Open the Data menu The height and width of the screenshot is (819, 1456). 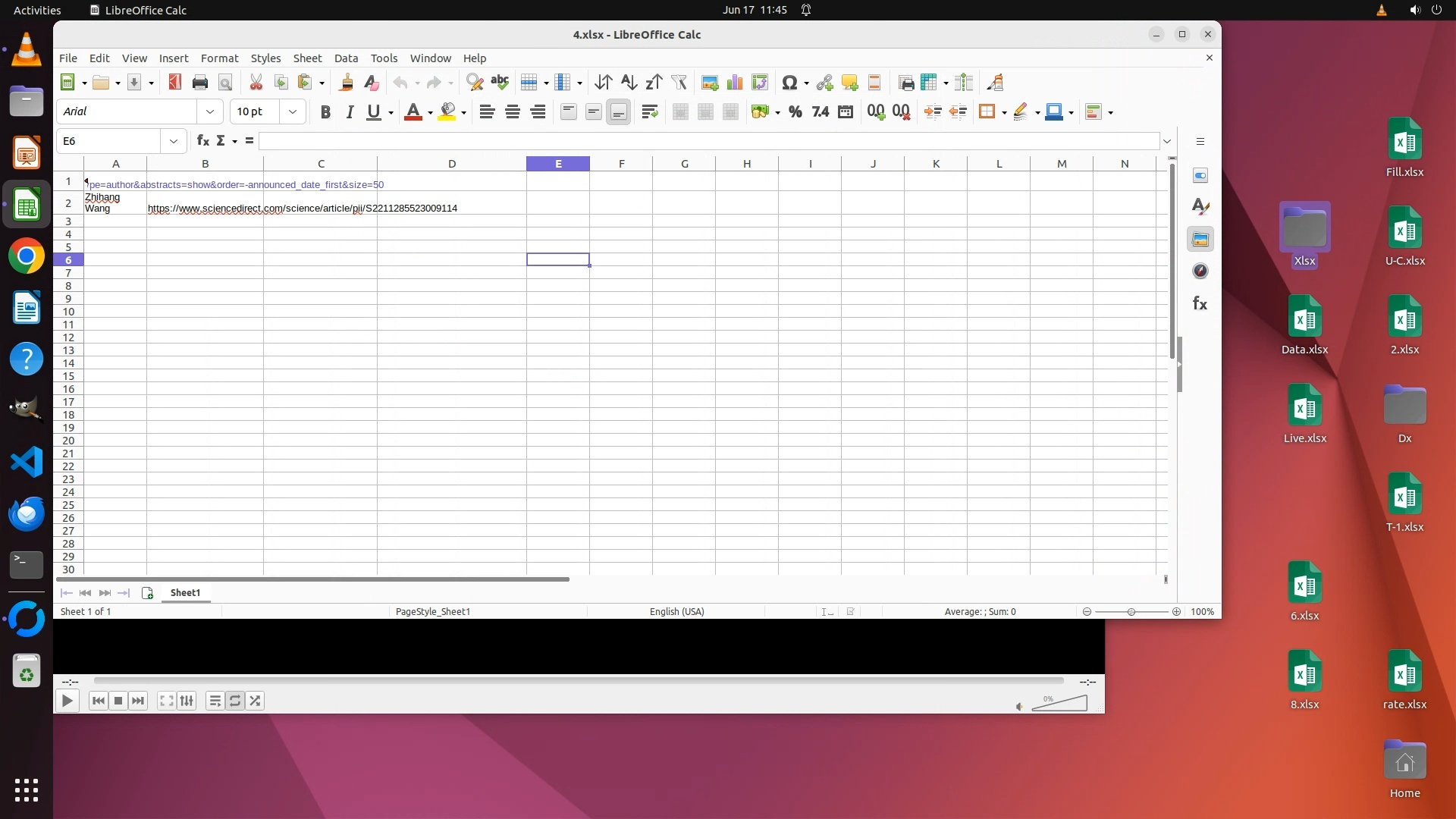coord(346,58)
